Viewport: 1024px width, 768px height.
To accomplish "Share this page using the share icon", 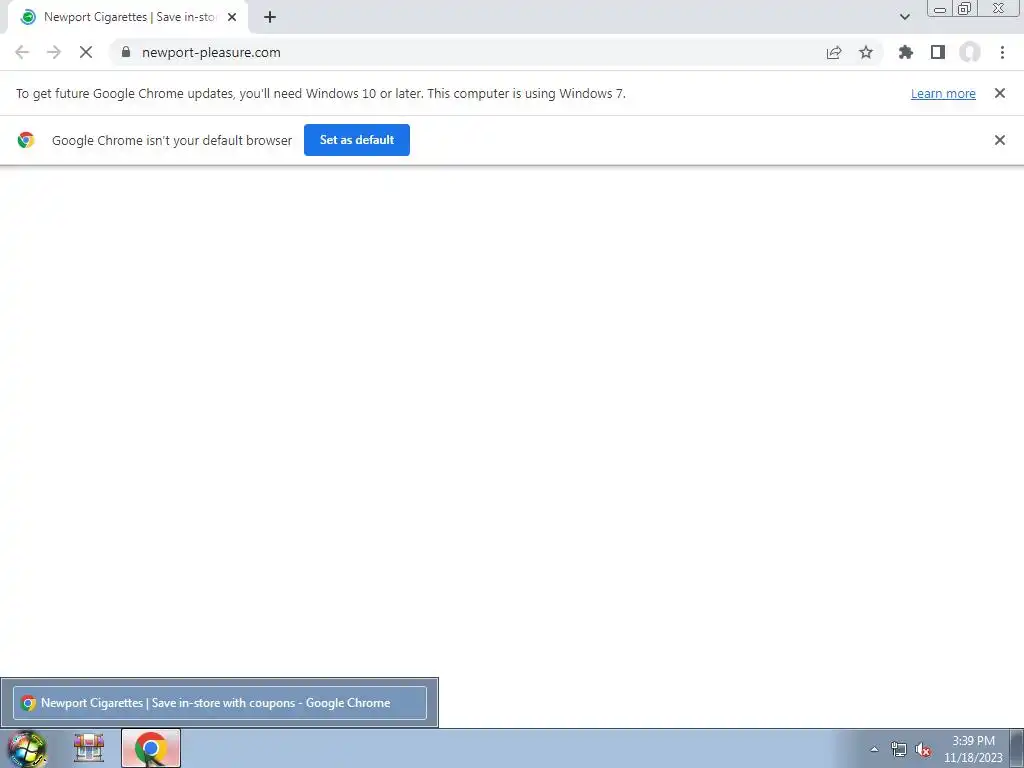I will pyautogui.click(x=834, y=52).
